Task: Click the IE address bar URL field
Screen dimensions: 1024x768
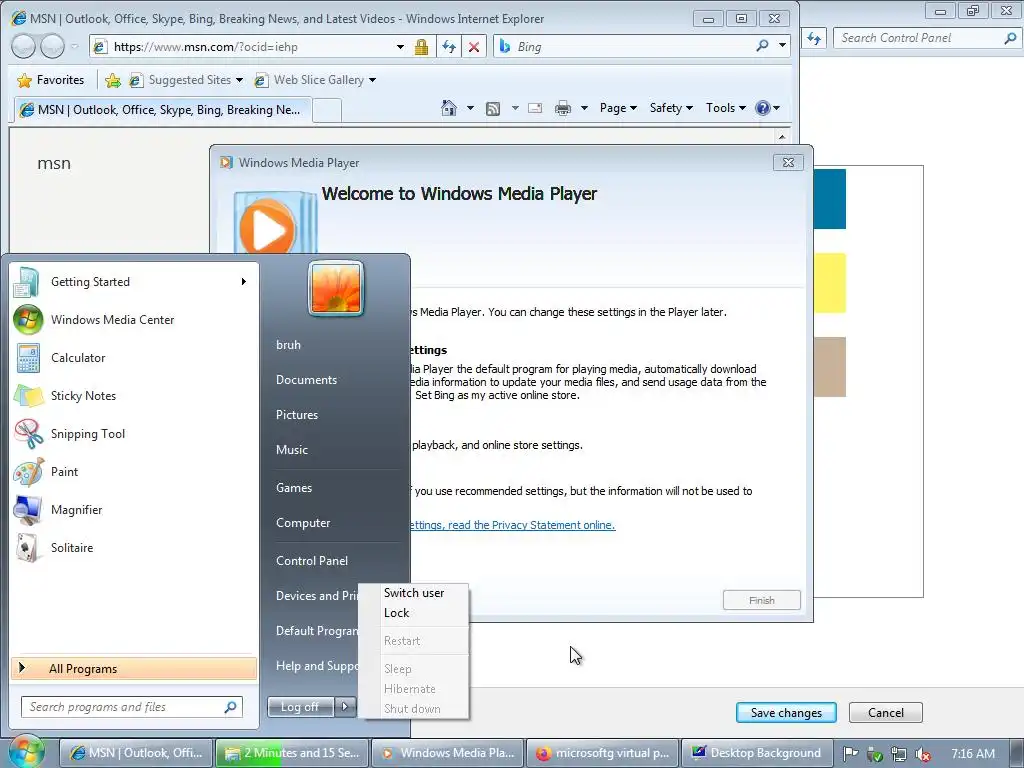Action: pos(251,47)
